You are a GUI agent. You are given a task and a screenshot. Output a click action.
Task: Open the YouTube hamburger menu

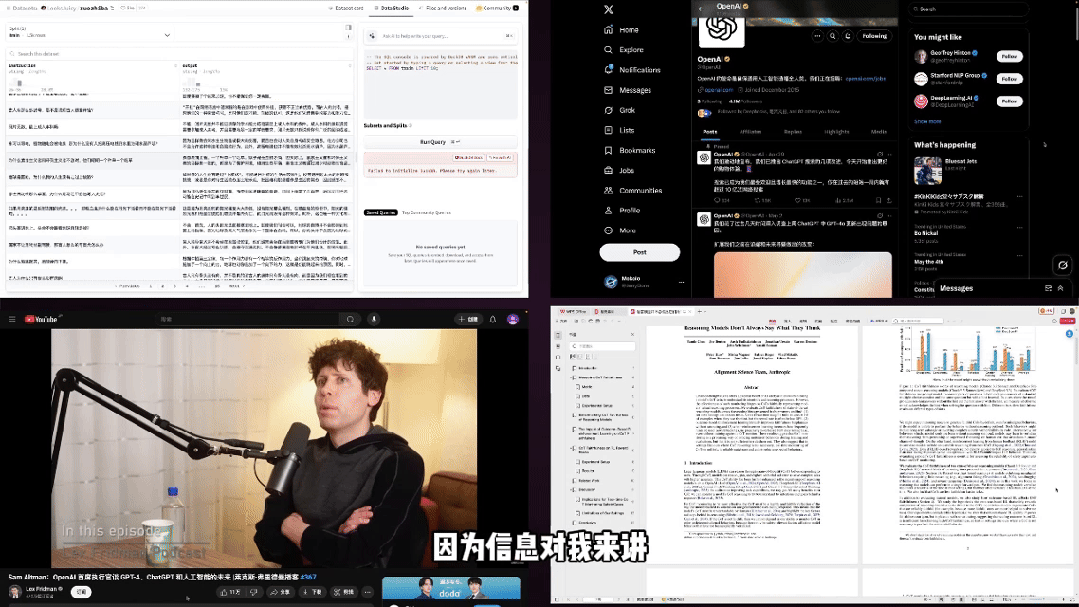(12, 319)
